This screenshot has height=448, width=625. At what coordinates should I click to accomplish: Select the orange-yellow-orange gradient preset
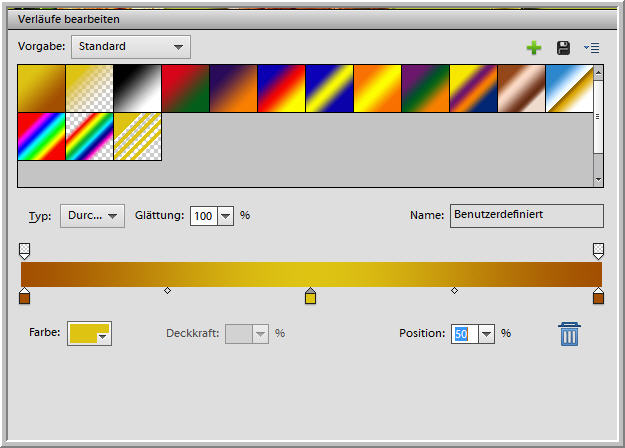tap(377, 88)
